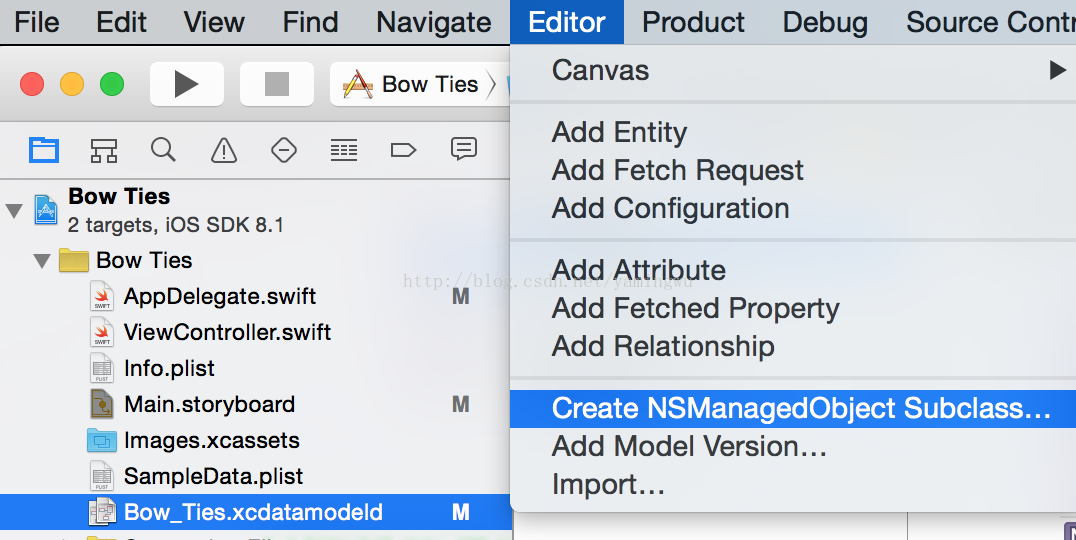
Task: Choose Canvas in the Editor menu
Action: click(x=793, y=70)
